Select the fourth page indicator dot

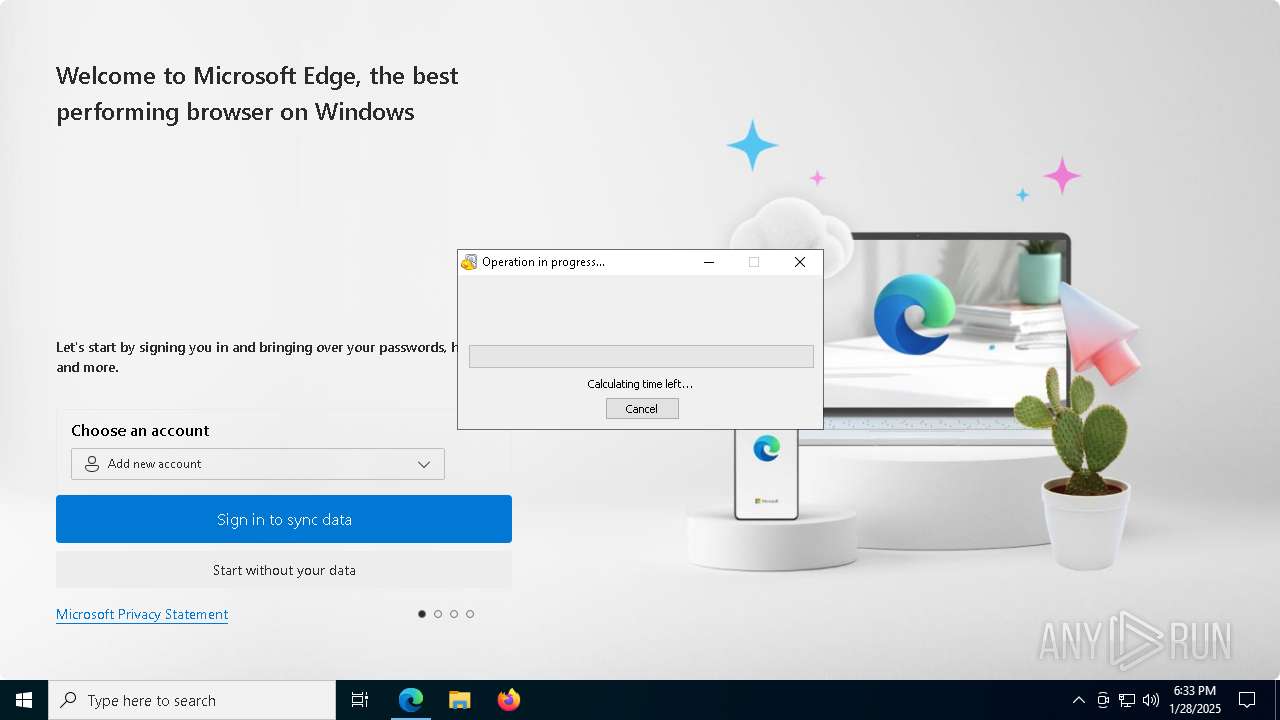coord(470,614)
